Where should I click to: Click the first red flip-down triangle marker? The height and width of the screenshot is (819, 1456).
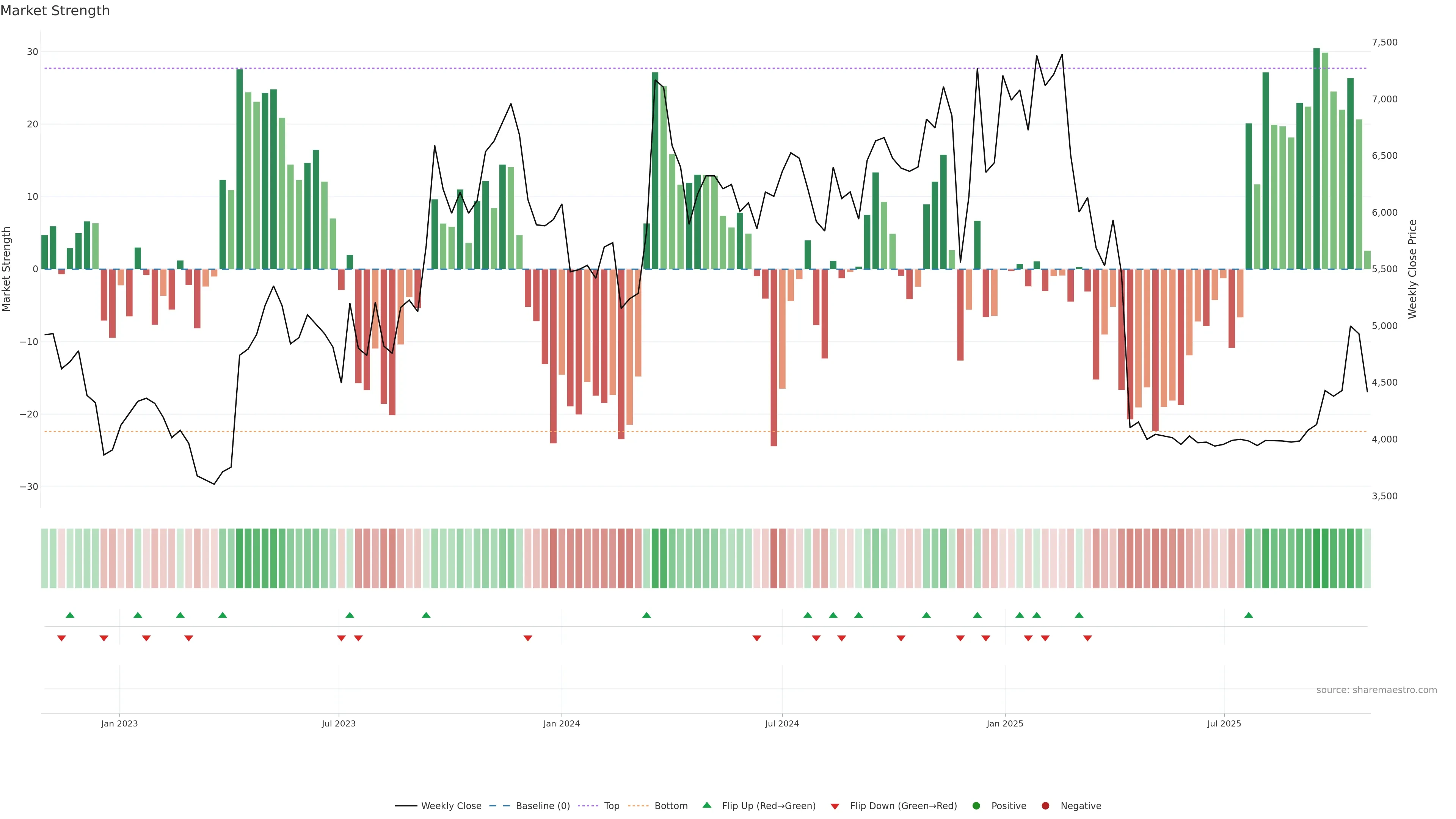[x=61, y=638]
